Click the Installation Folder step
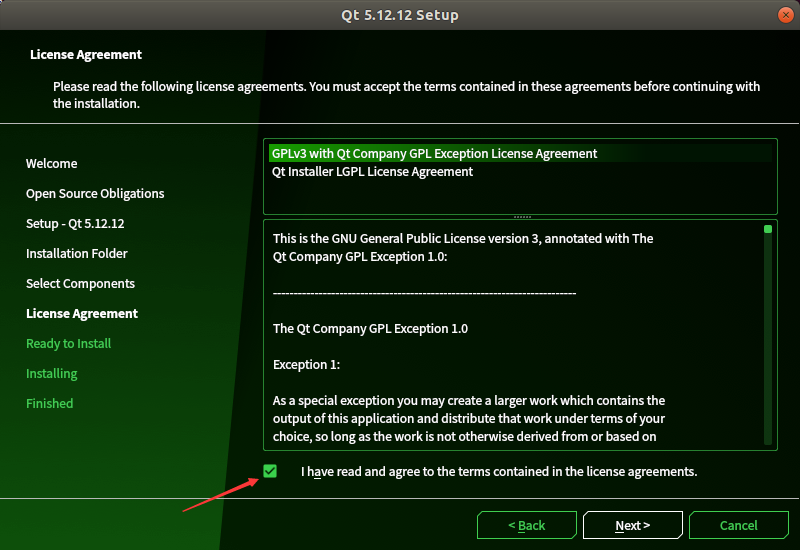This screenshot has width=800, height=550. pos(77,254)
